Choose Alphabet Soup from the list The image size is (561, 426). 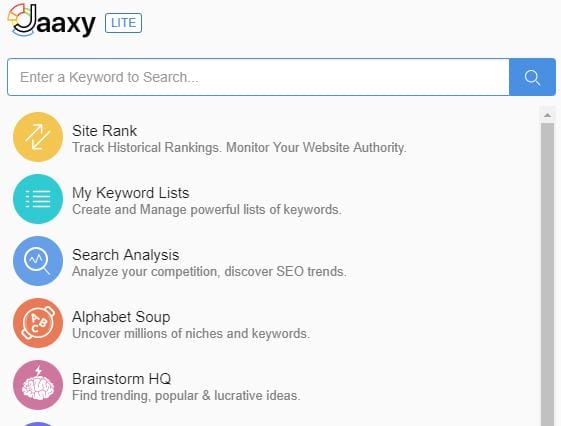(121, 317)
